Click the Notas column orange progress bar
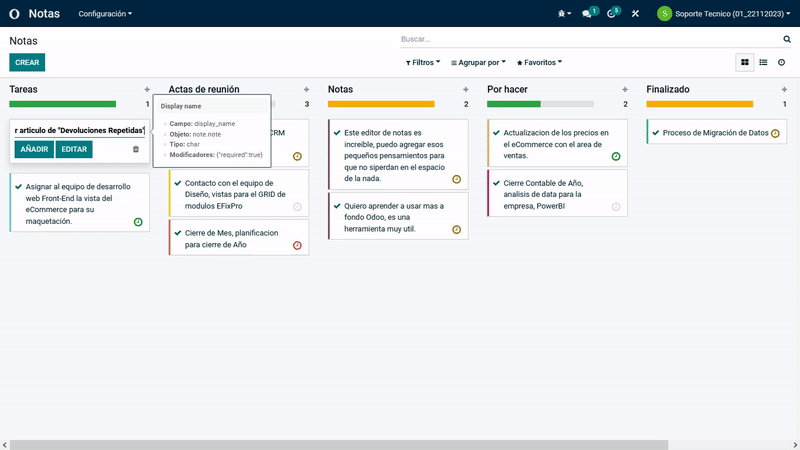The width and height of the screenshot is (800, 450). (x=381, y=104)
